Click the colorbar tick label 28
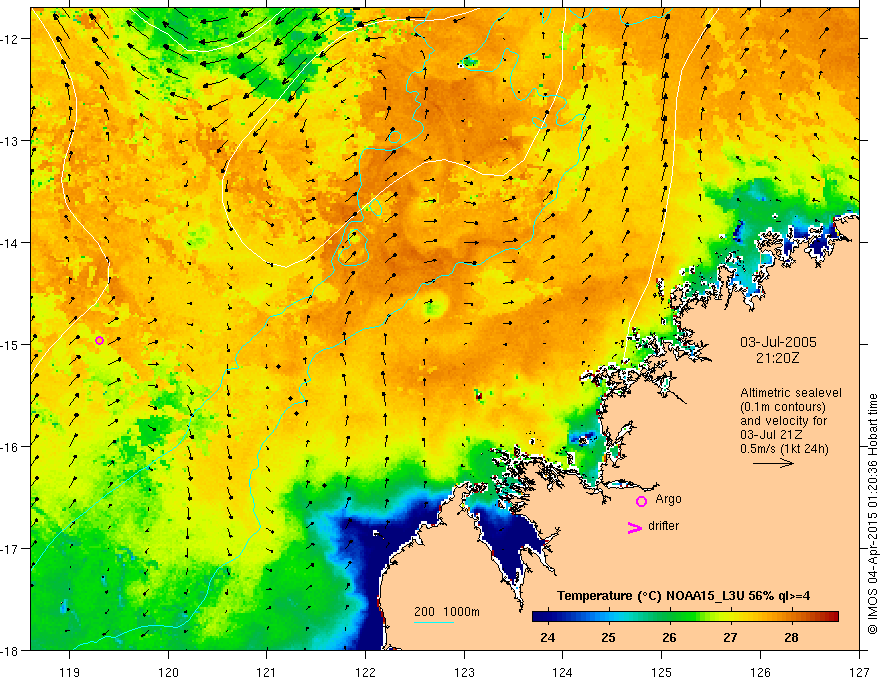Image resolution: width=880 pixels, height=680 pixels. [791, 637]
